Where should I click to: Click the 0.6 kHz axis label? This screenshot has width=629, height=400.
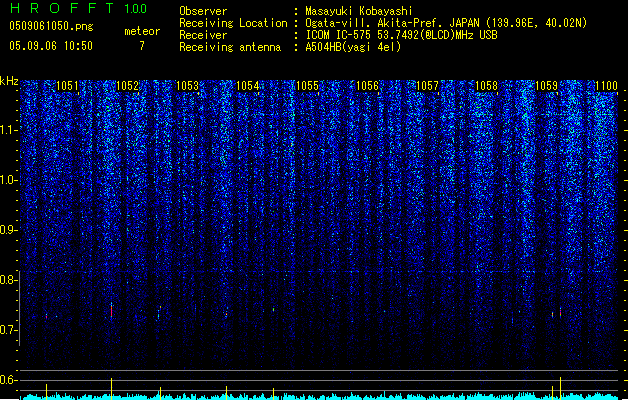click(9, 380)
